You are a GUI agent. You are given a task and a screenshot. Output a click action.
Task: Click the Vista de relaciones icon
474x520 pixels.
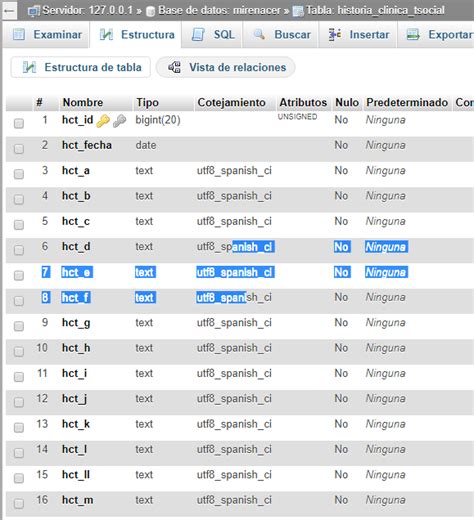point(175,67)
